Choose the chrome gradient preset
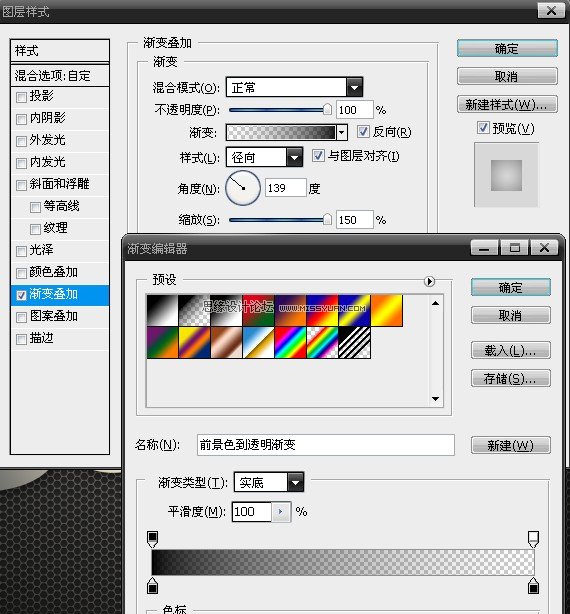 click(258, 343)
